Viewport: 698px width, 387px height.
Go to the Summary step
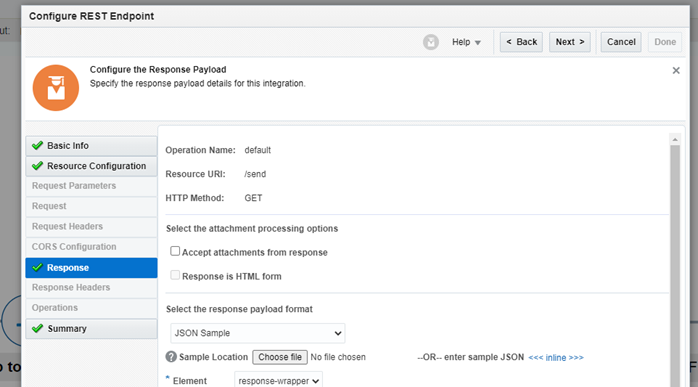coord(91,329)
